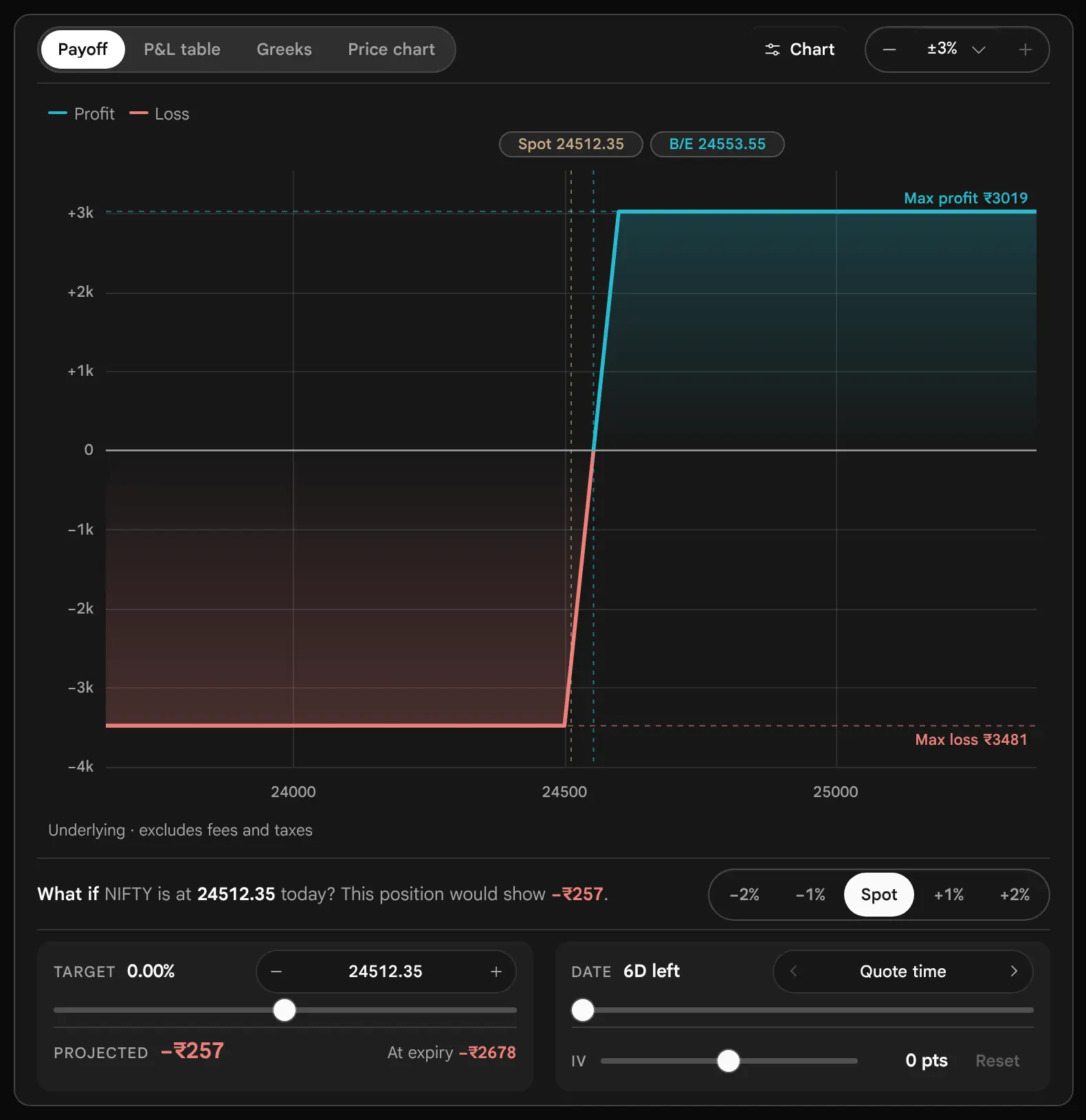Click the 6D left date label

click(652, 971)
